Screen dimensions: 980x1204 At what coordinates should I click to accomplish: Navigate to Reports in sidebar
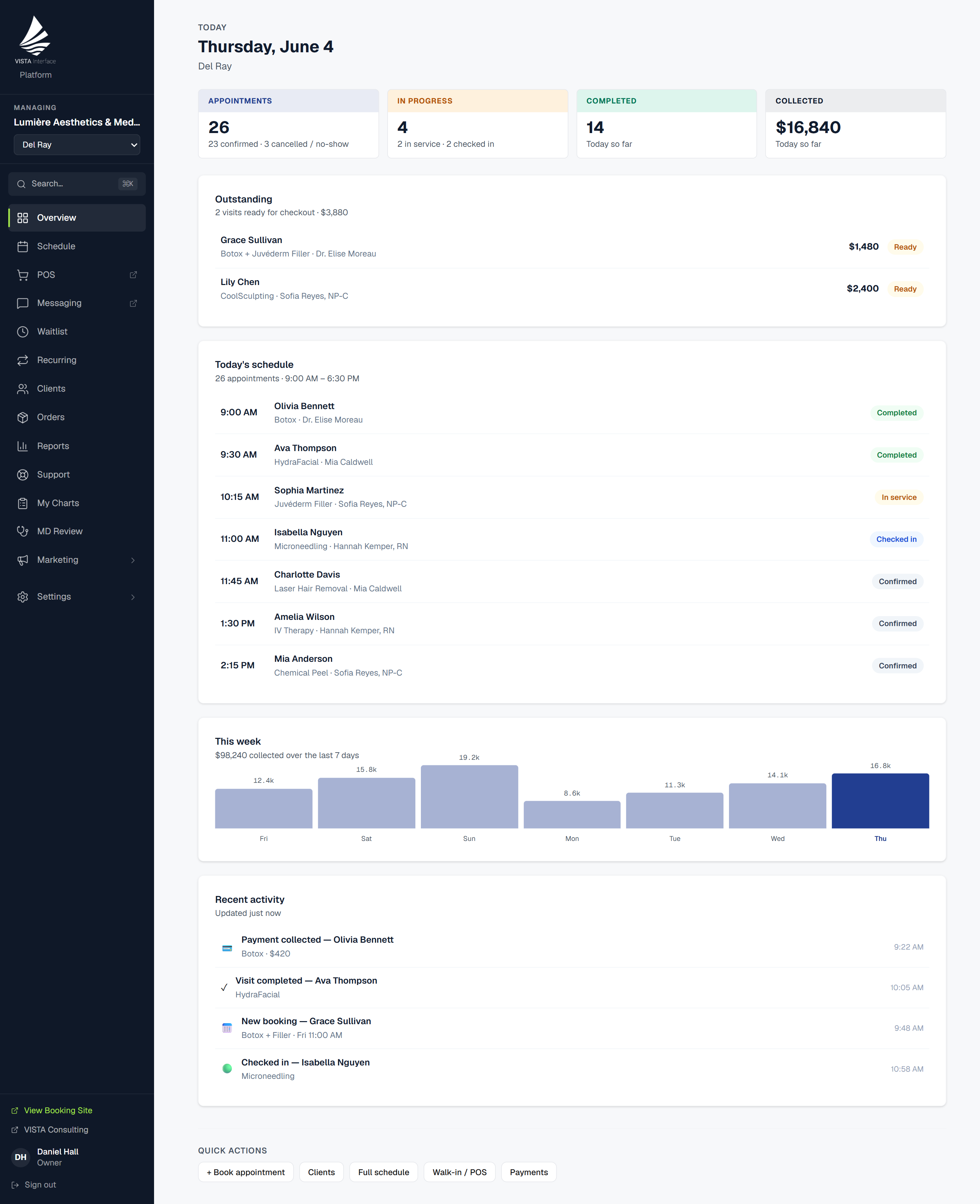[77, 447]
